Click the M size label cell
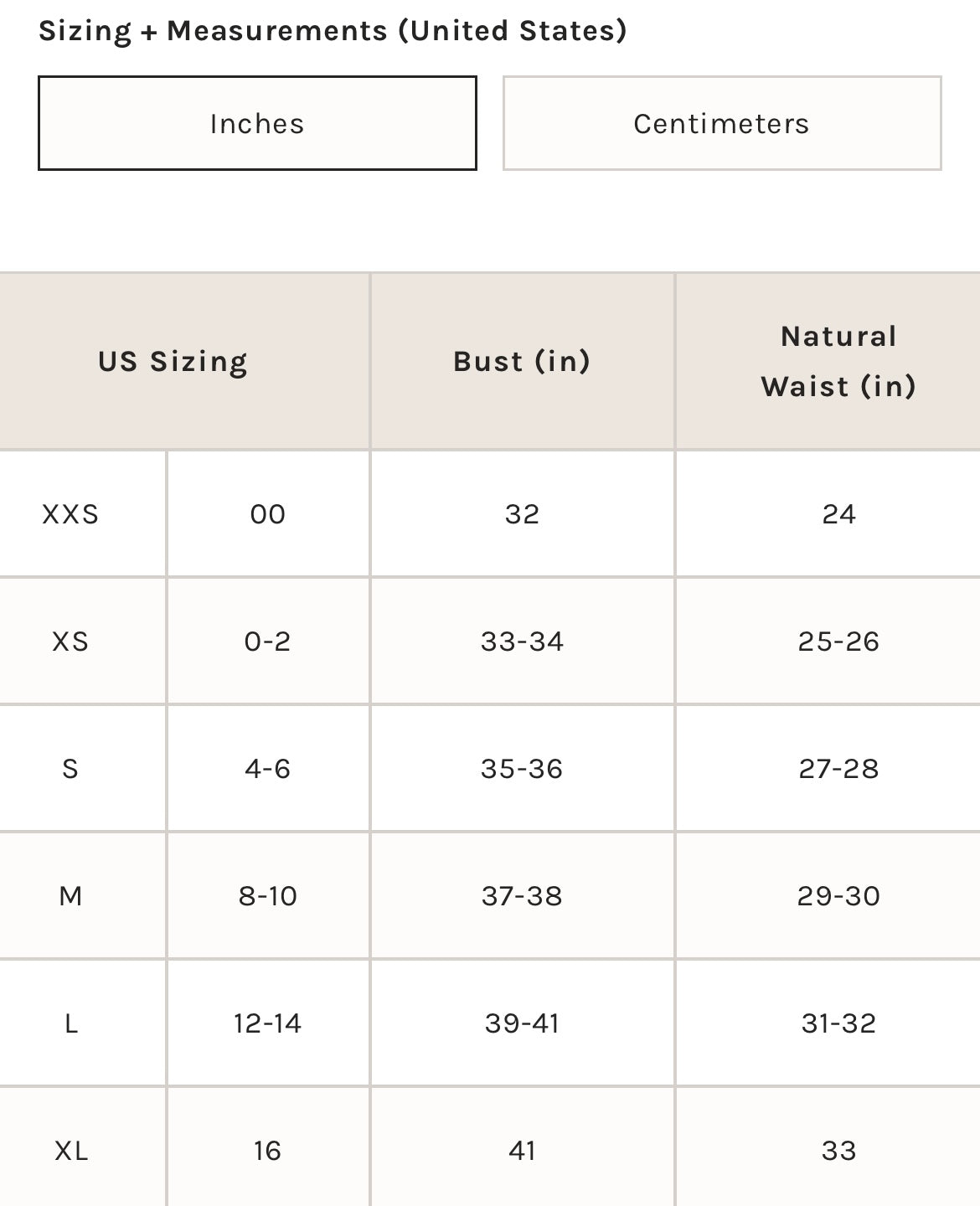Viewport: 980px width, 1206px height. coord(70,895)
